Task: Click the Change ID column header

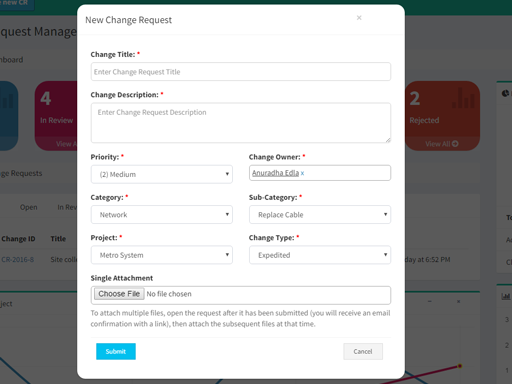Action: 18,239
